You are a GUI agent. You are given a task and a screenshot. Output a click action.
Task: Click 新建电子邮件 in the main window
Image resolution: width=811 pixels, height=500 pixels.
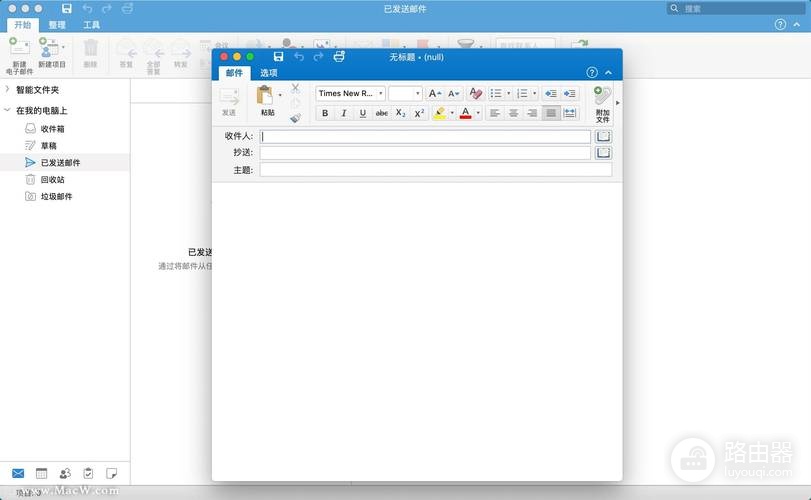coord(19,56)
